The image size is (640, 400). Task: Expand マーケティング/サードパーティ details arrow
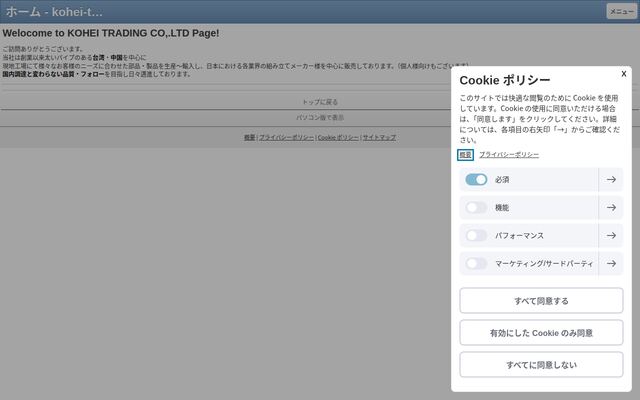tap(611, 264)
